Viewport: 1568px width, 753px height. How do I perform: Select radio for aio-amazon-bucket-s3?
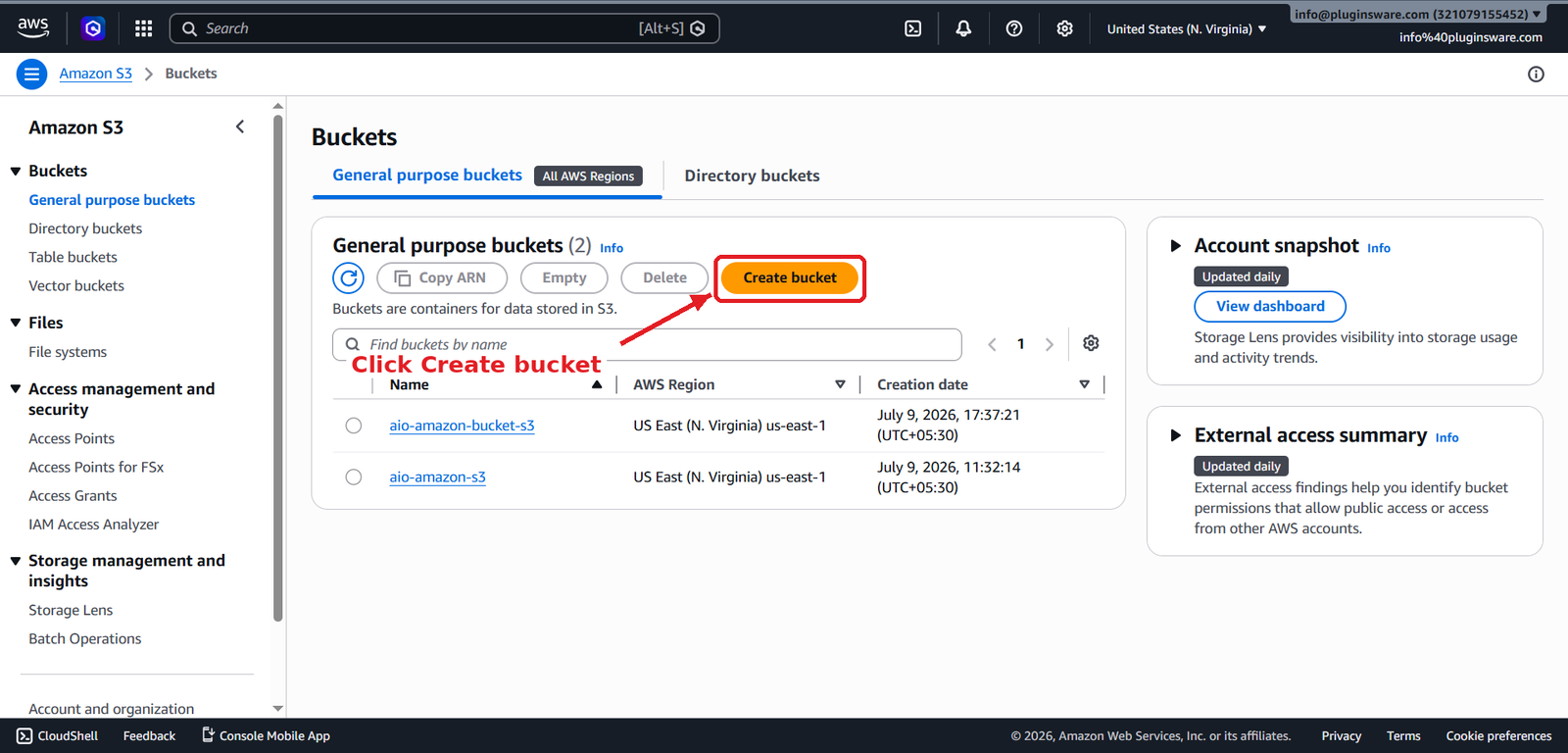point(354,426)
